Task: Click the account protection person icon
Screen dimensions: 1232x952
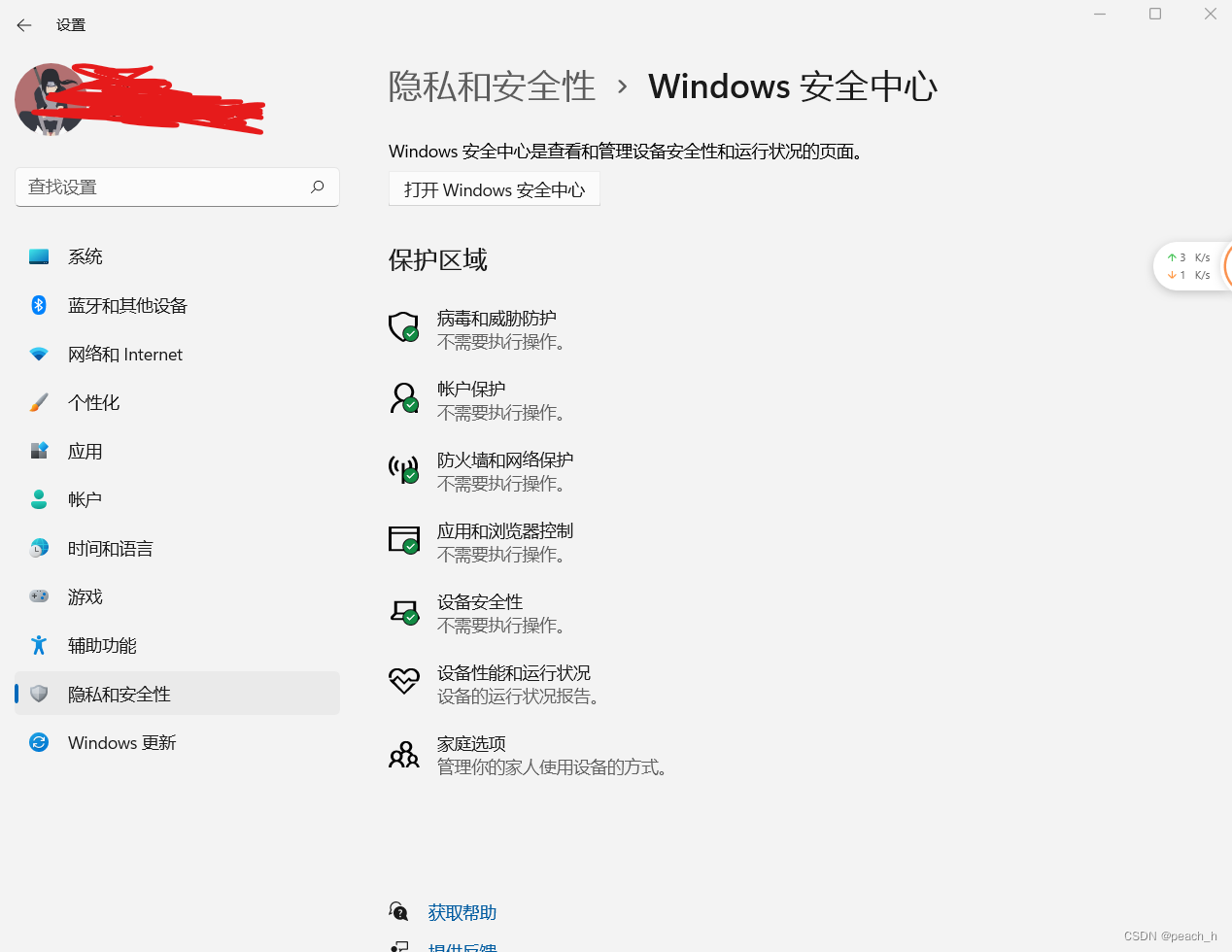Action: point(403,398)
